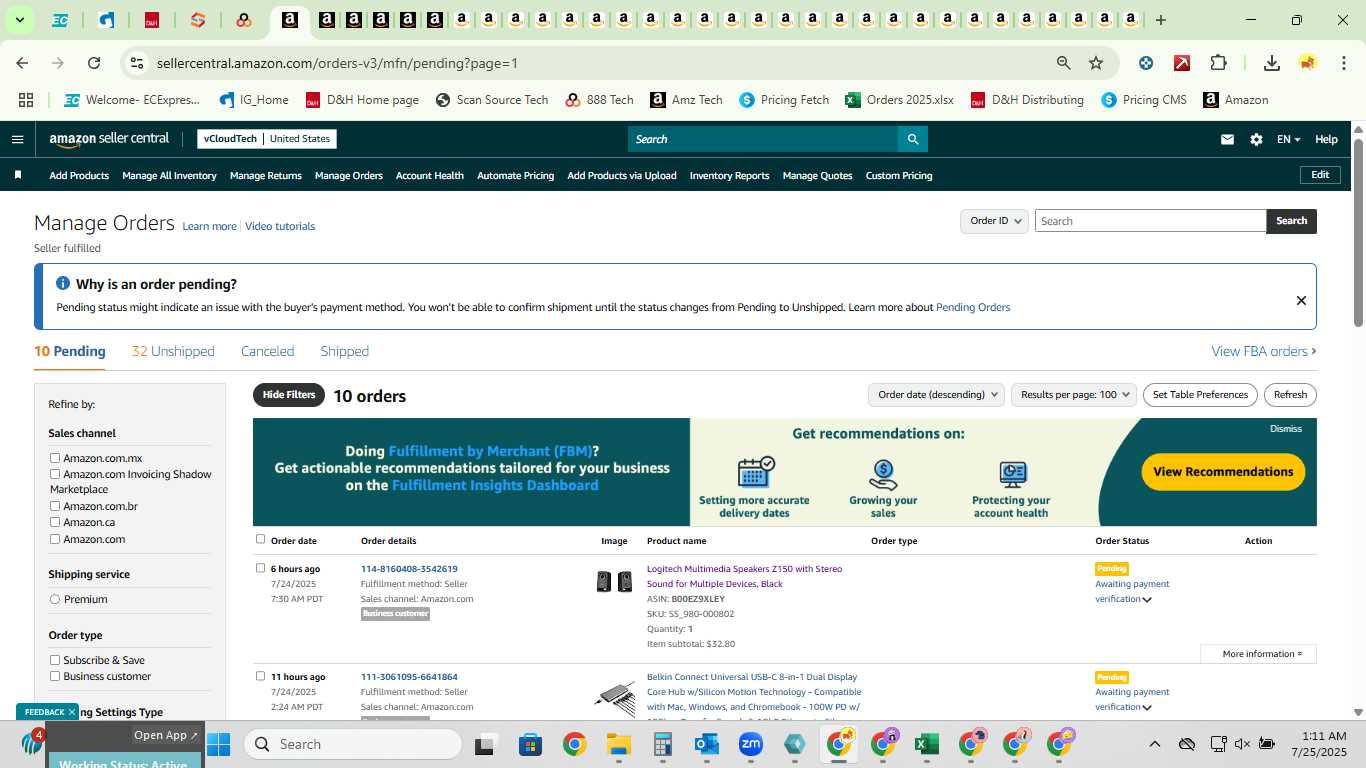Viewport: 1366px width, 768px height.
Task: Open Excel from the taskbar
Action: 926,744
